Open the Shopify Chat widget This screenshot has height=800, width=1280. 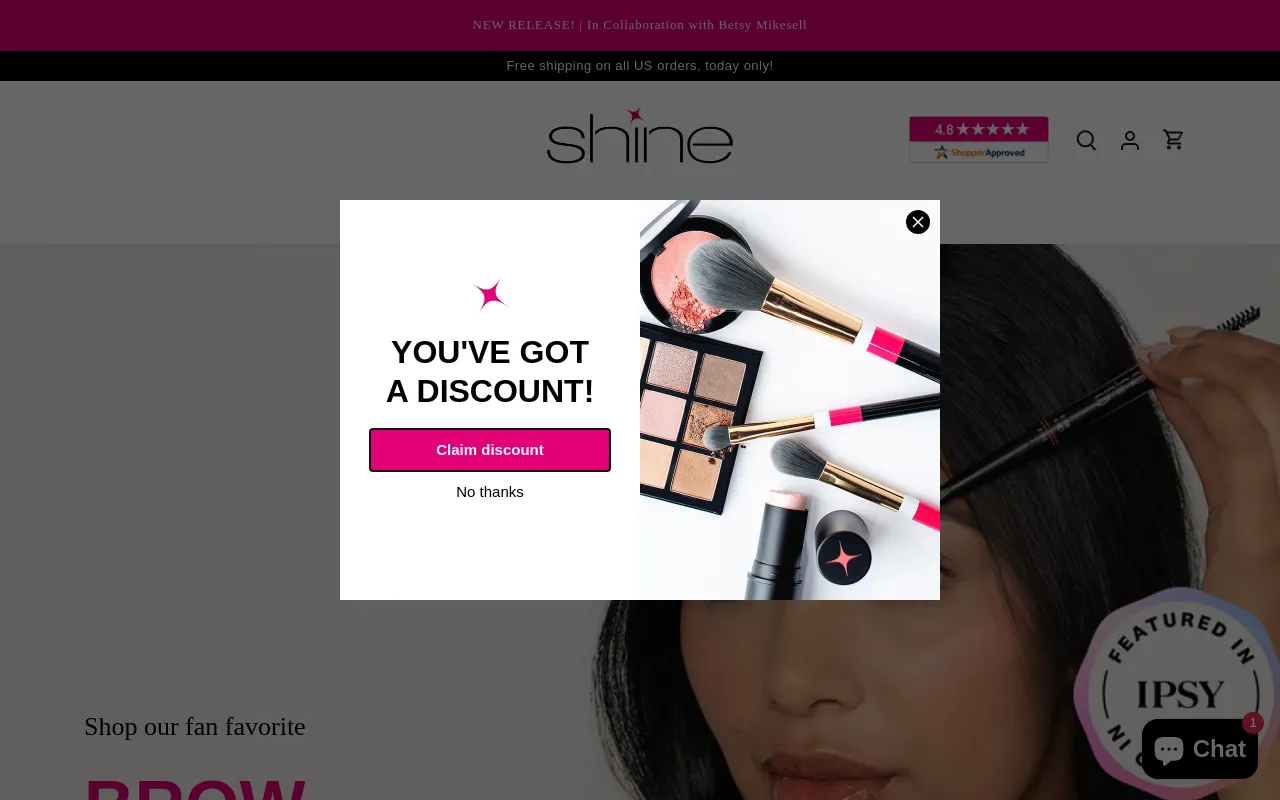pyautogui.click(x=1200, y=749)
